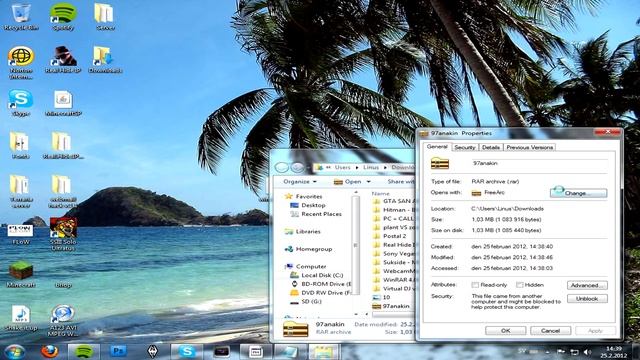This screenshot has width=640, height=360.
Task: Switch to the Details tab in Properties
Action: 491,147
